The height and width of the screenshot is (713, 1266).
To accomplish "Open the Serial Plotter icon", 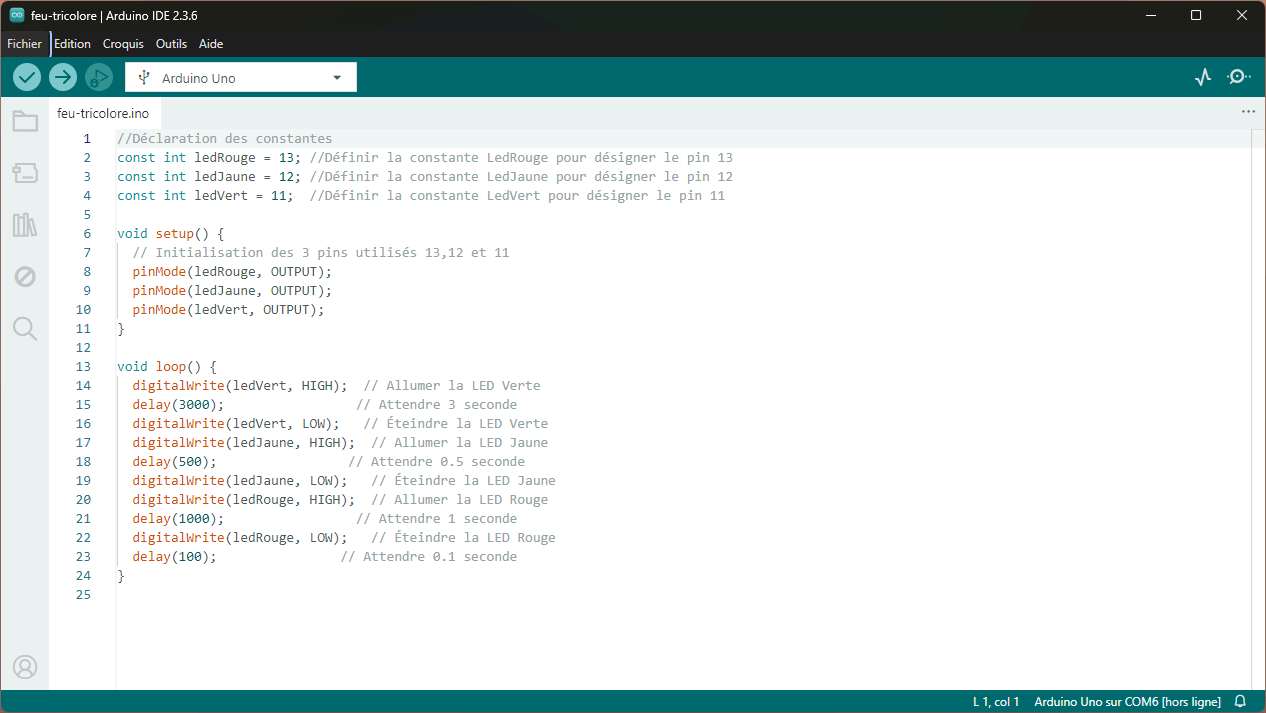I will point(1203,77).
